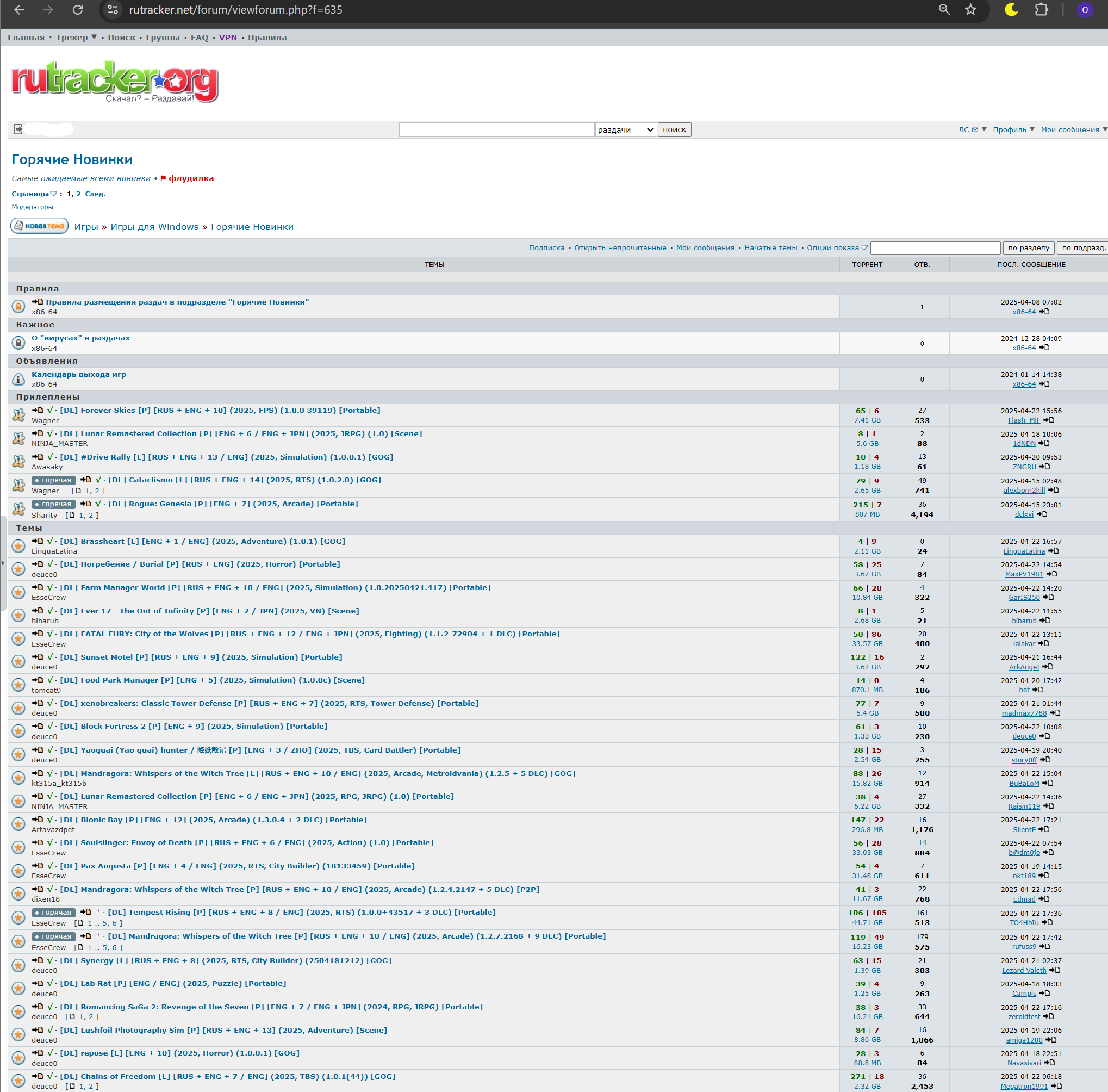Open the browser zoom magnifier icon
The width and height of the screenshot is (1108, 1092).
[x=944, y=10]
